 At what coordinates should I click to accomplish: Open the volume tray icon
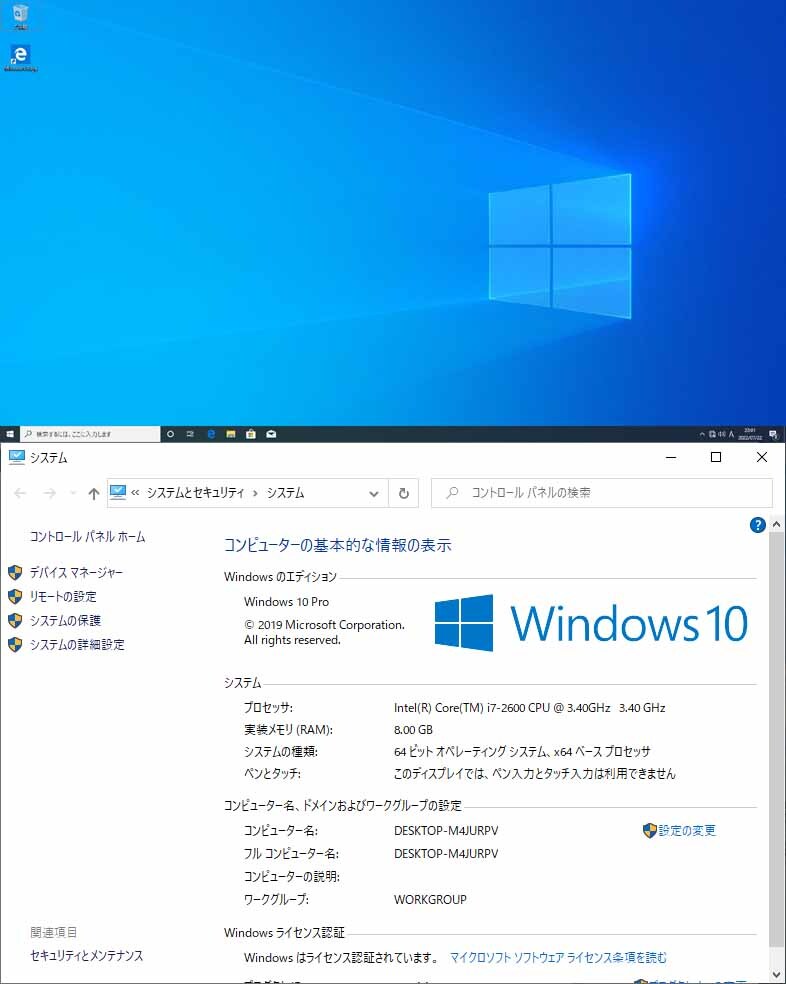tap(722, 434)
